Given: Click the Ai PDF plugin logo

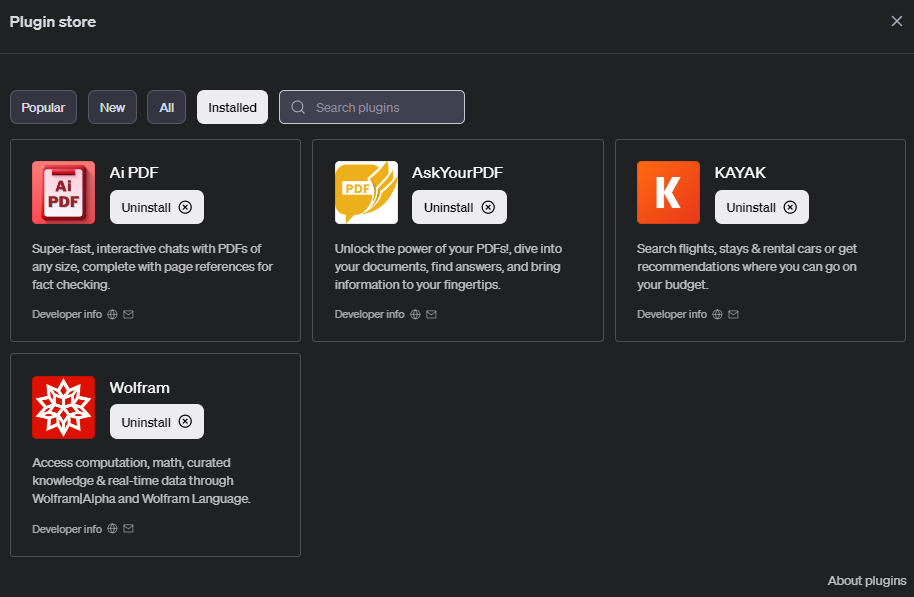Looking at the screenshot, I should (64, 192).
